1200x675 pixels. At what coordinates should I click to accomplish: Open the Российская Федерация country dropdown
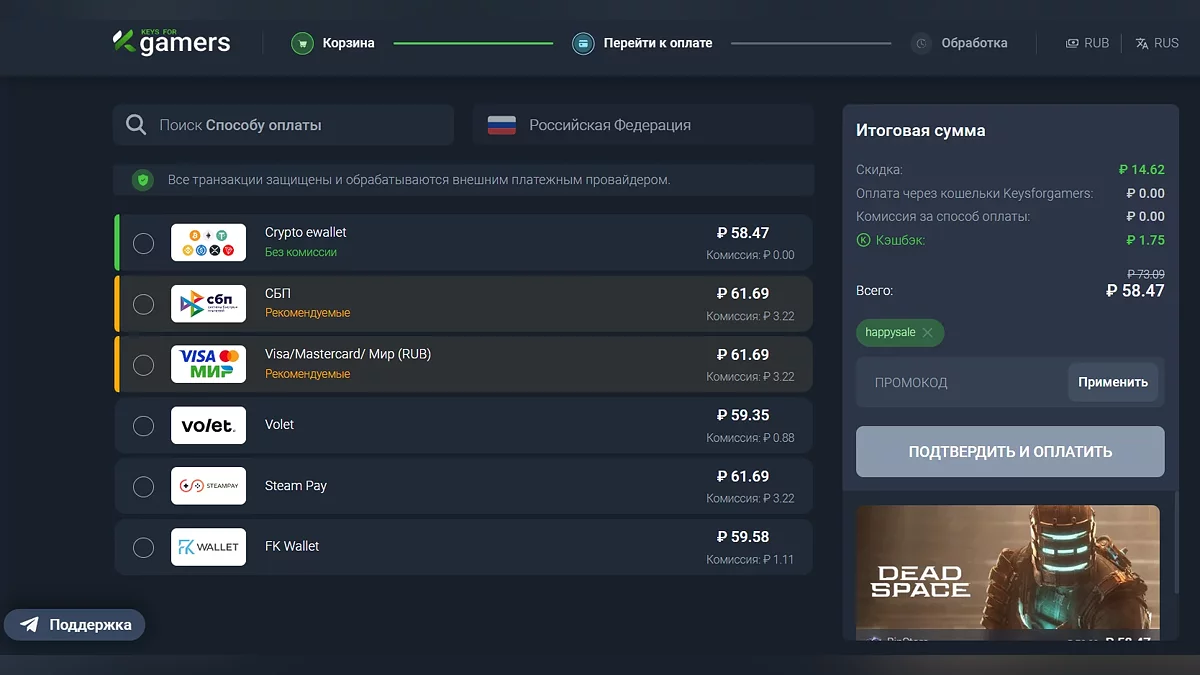click(643, 125)
